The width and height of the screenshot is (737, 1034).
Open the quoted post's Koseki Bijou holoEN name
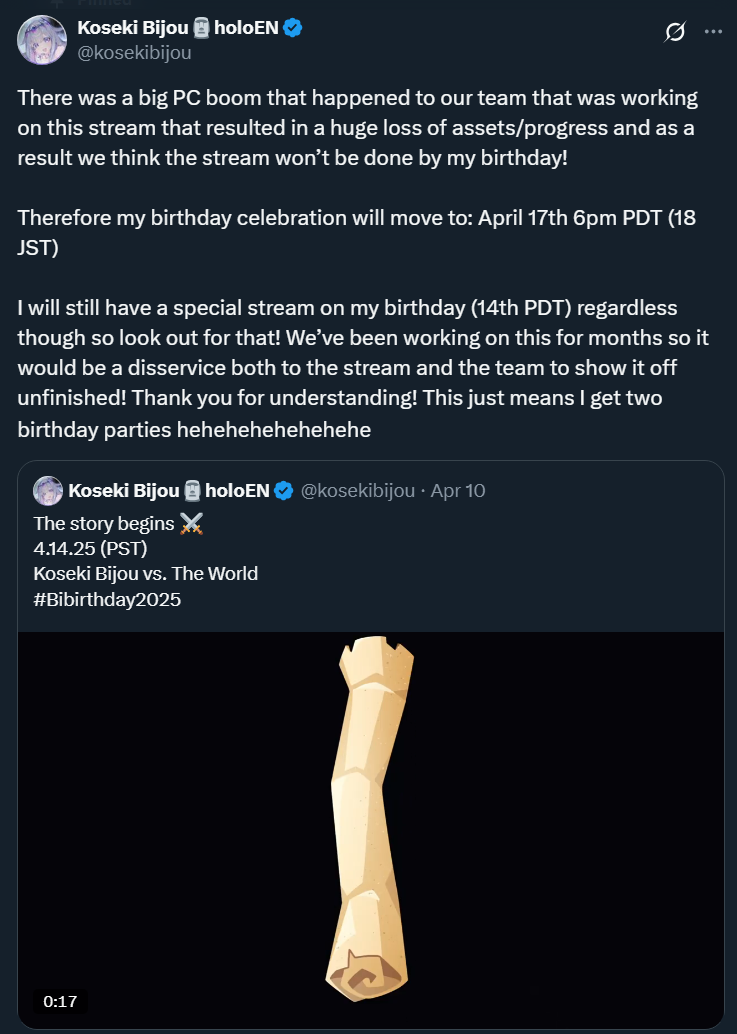[124, 491]
